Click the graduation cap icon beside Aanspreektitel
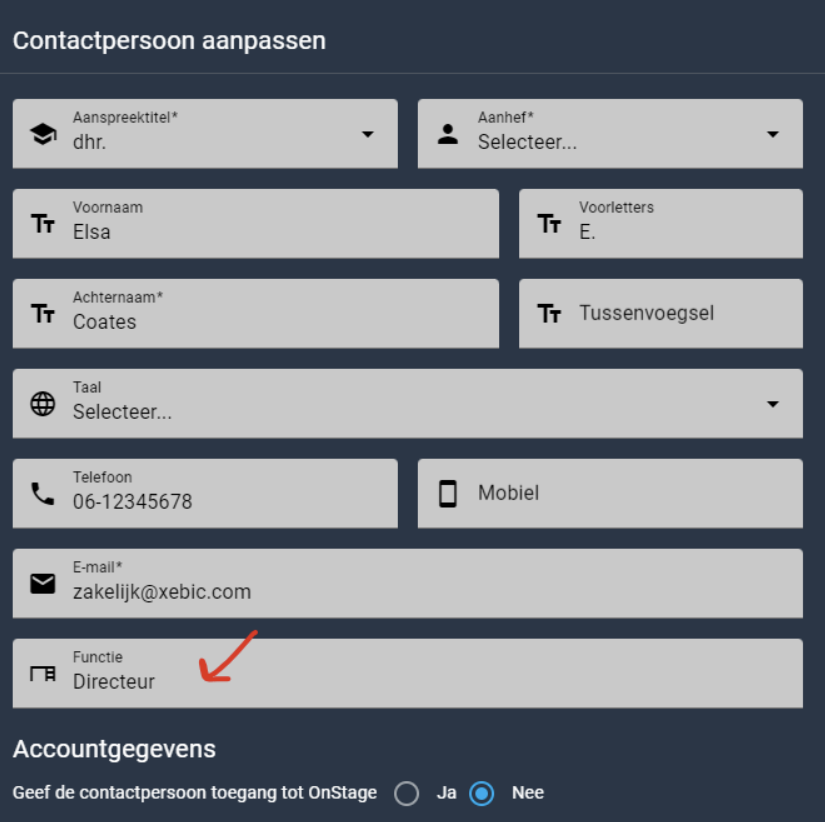Image resolution: width=825 pixels, height=822 pixels. coord(43,134)
